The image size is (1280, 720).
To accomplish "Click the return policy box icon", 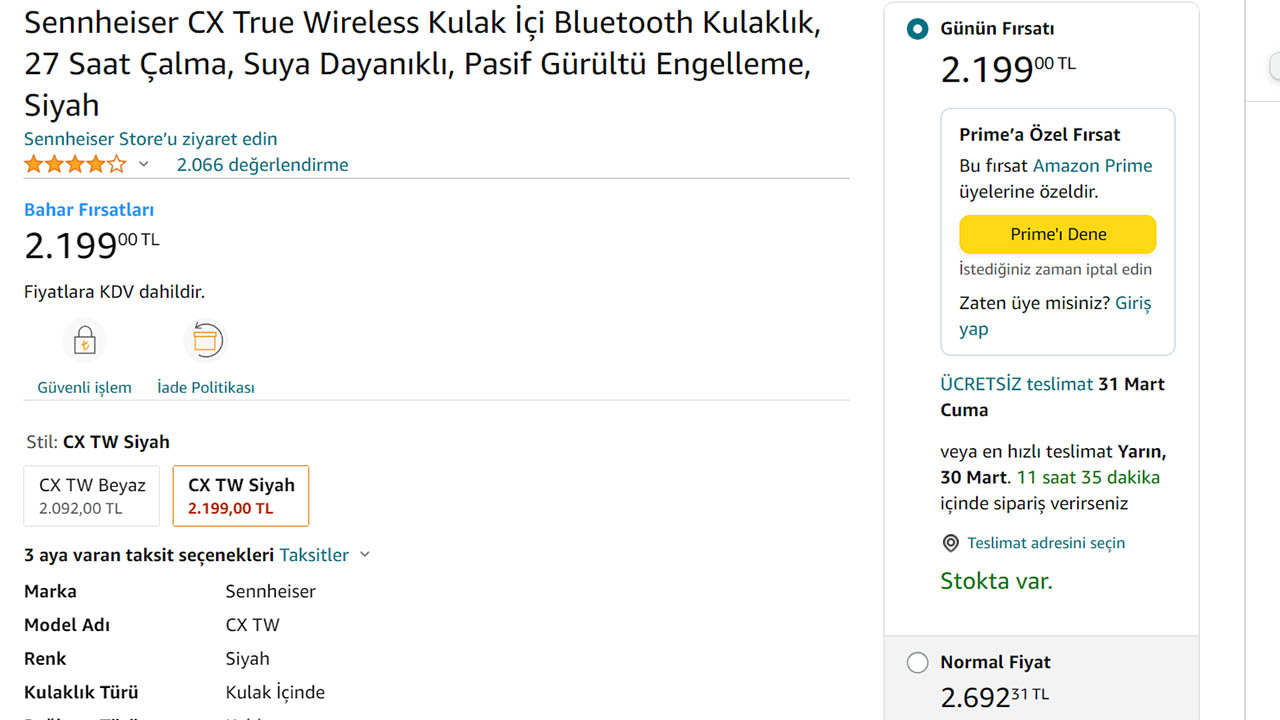I will coord(205,341).
